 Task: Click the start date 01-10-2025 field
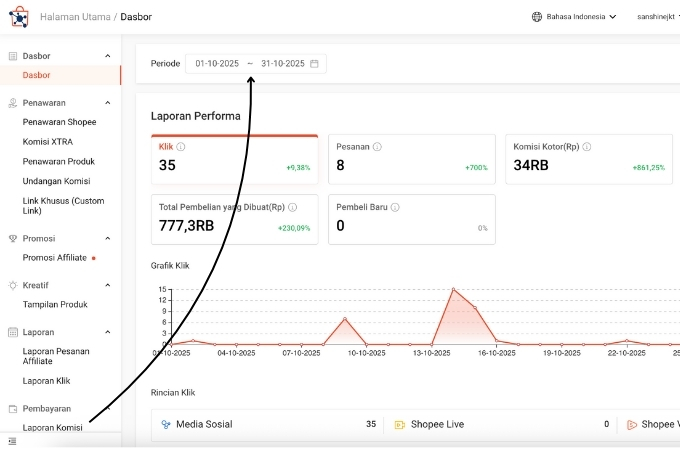tap(217, 64)
